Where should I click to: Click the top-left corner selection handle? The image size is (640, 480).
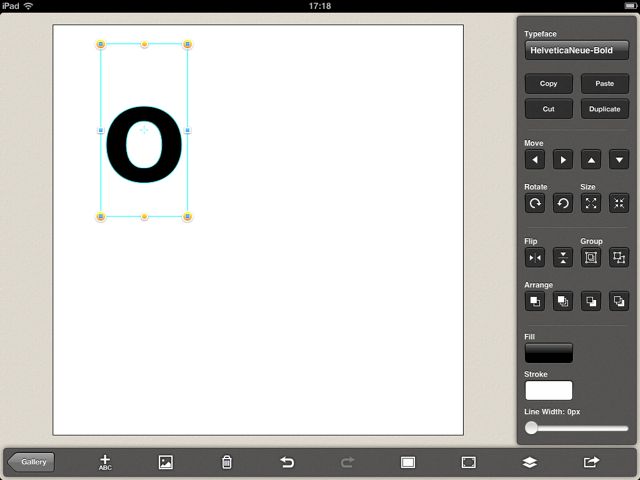[101, 44]
